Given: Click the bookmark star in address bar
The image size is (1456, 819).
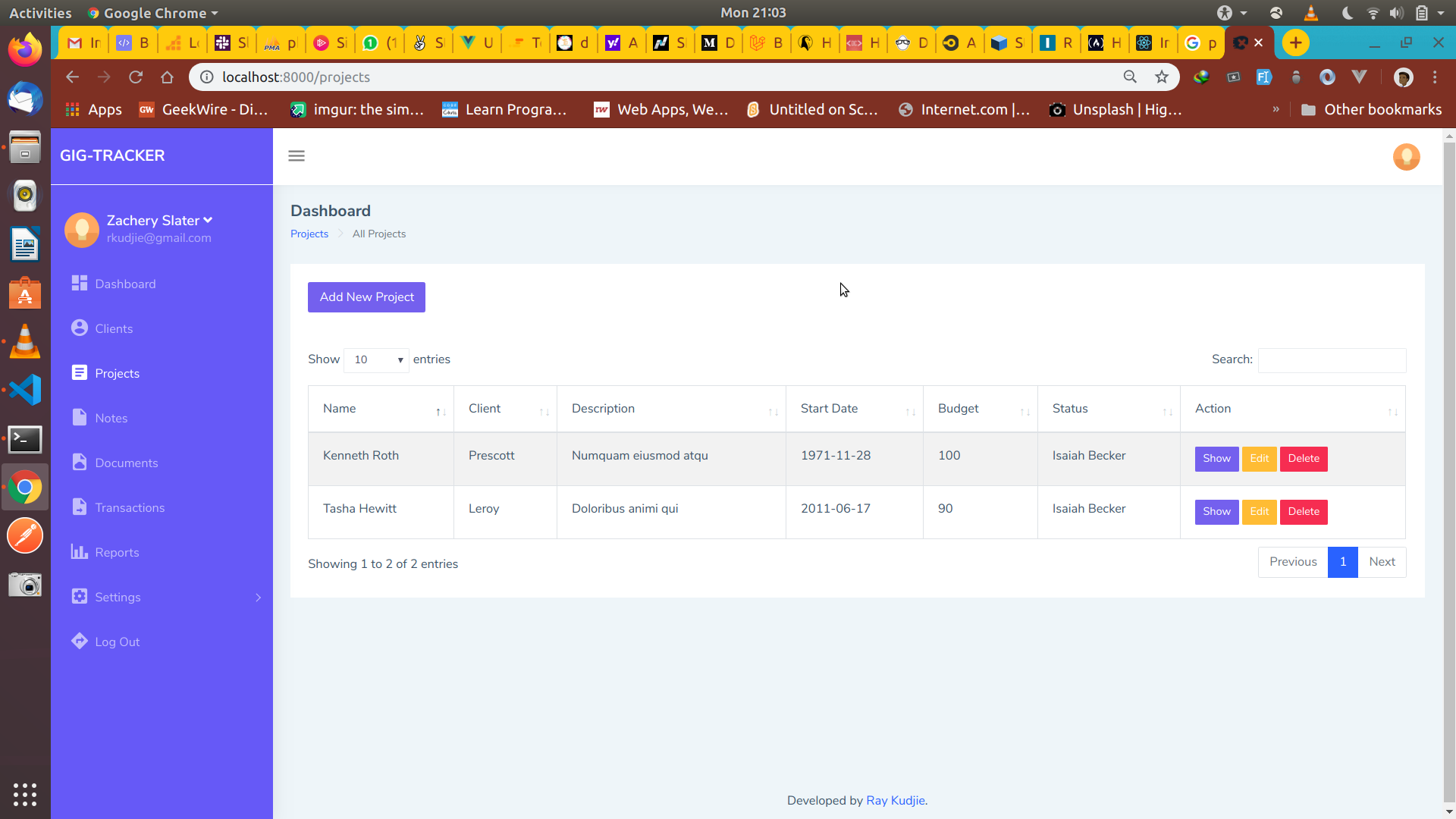Looking at the screenshot, I should coord(1161,77).
